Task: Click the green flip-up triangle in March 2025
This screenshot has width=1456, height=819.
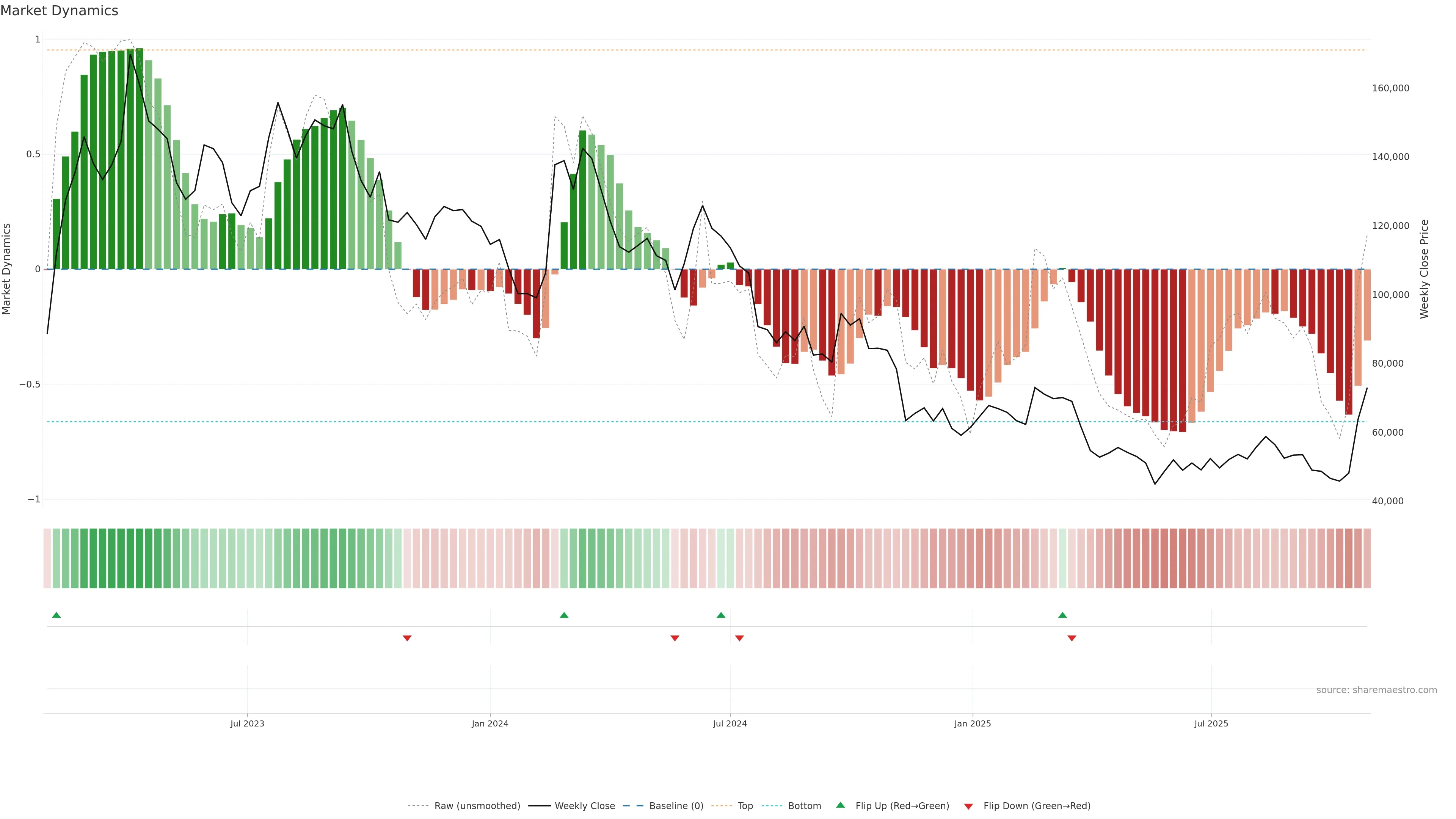Action: tap(1062, 615)
